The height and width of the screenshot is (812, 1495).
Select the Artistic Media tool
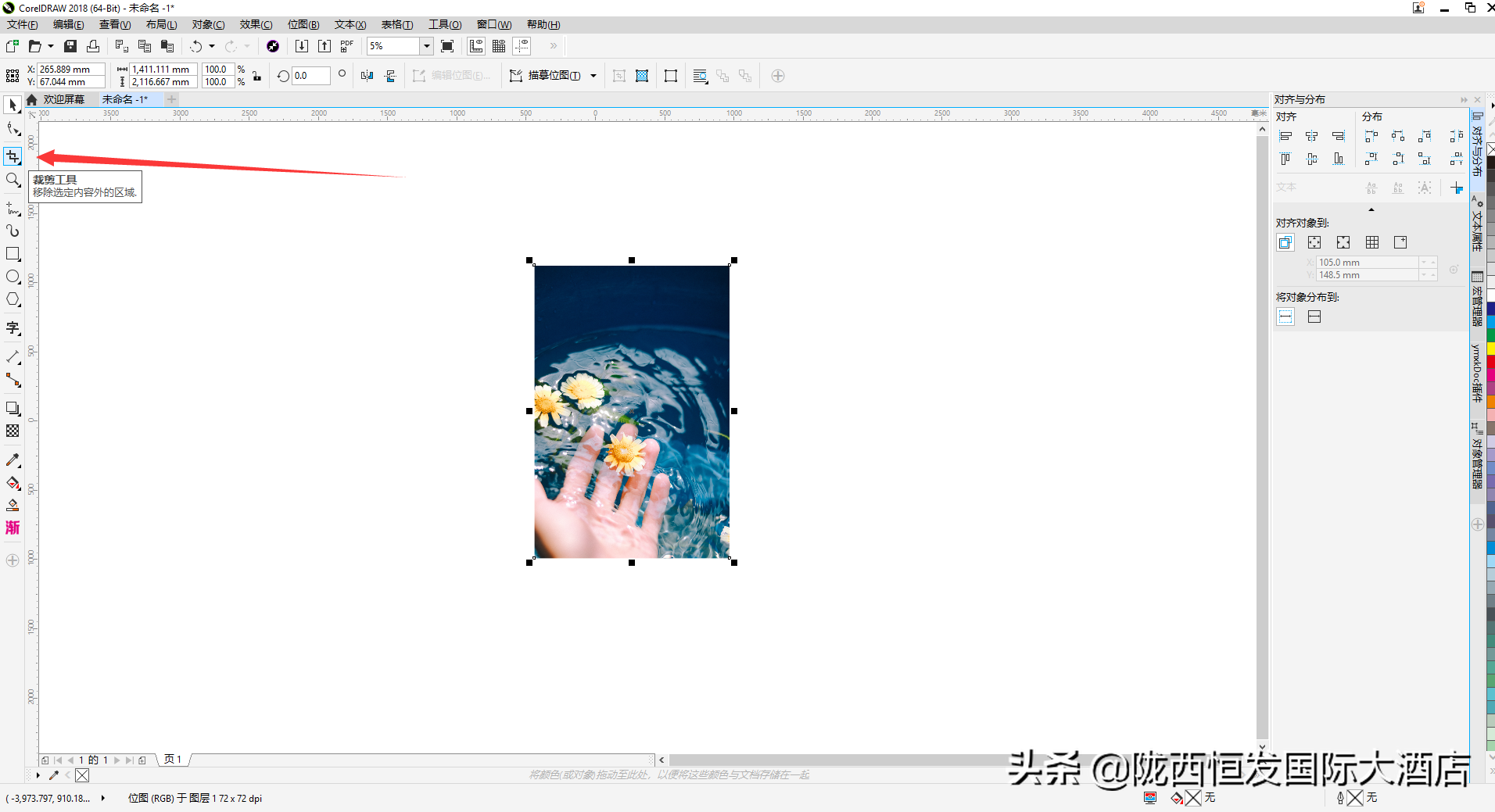pyautogui.click(x=13, y=231)
